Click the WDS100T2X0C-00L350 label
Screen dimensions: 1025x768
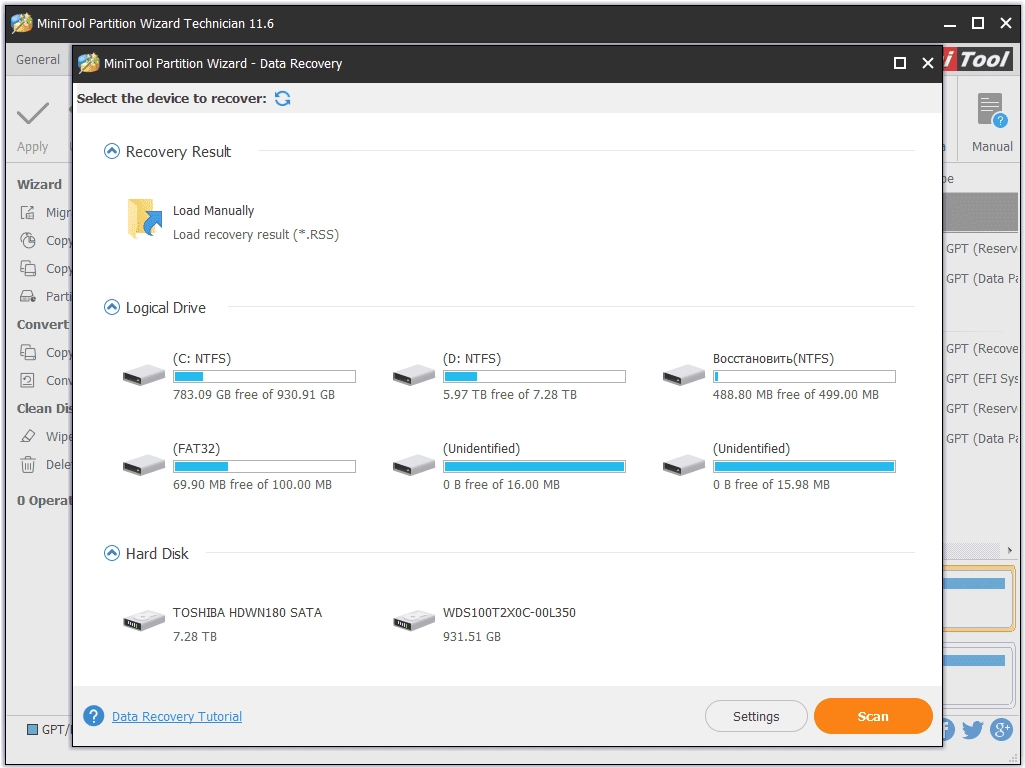[x=509, y=612]
